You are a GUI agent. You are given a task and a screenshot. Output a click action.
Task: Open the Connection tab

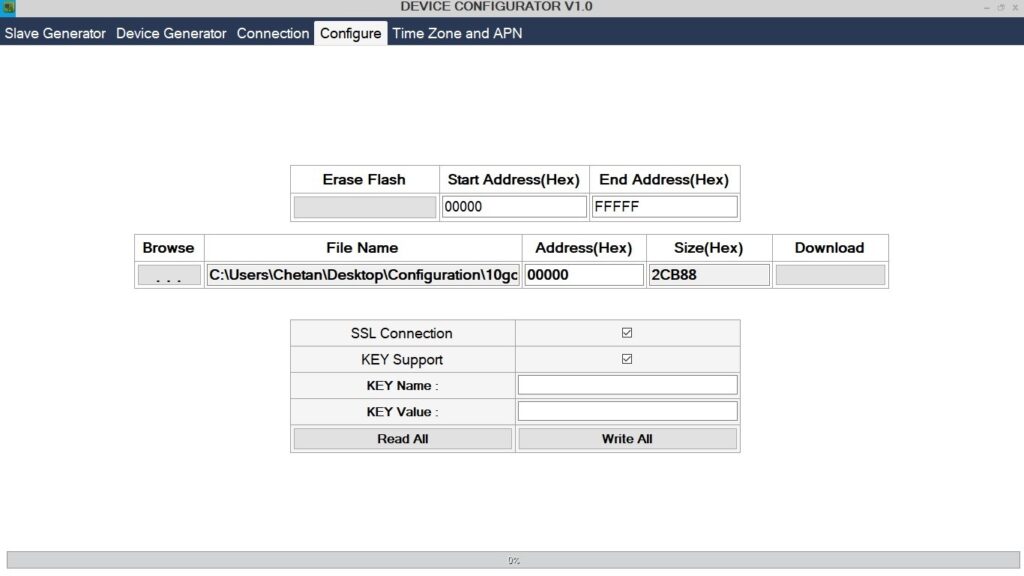pyautogui.click(x=273, y=33)
